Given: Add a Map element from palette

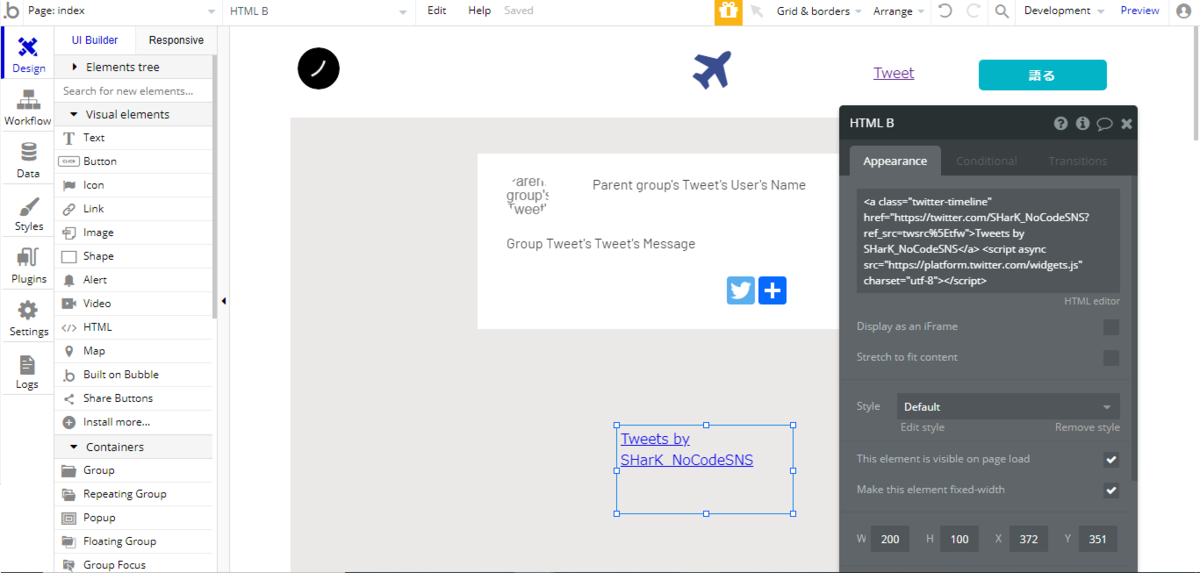Looking at the screenshot, I should 134,351.
